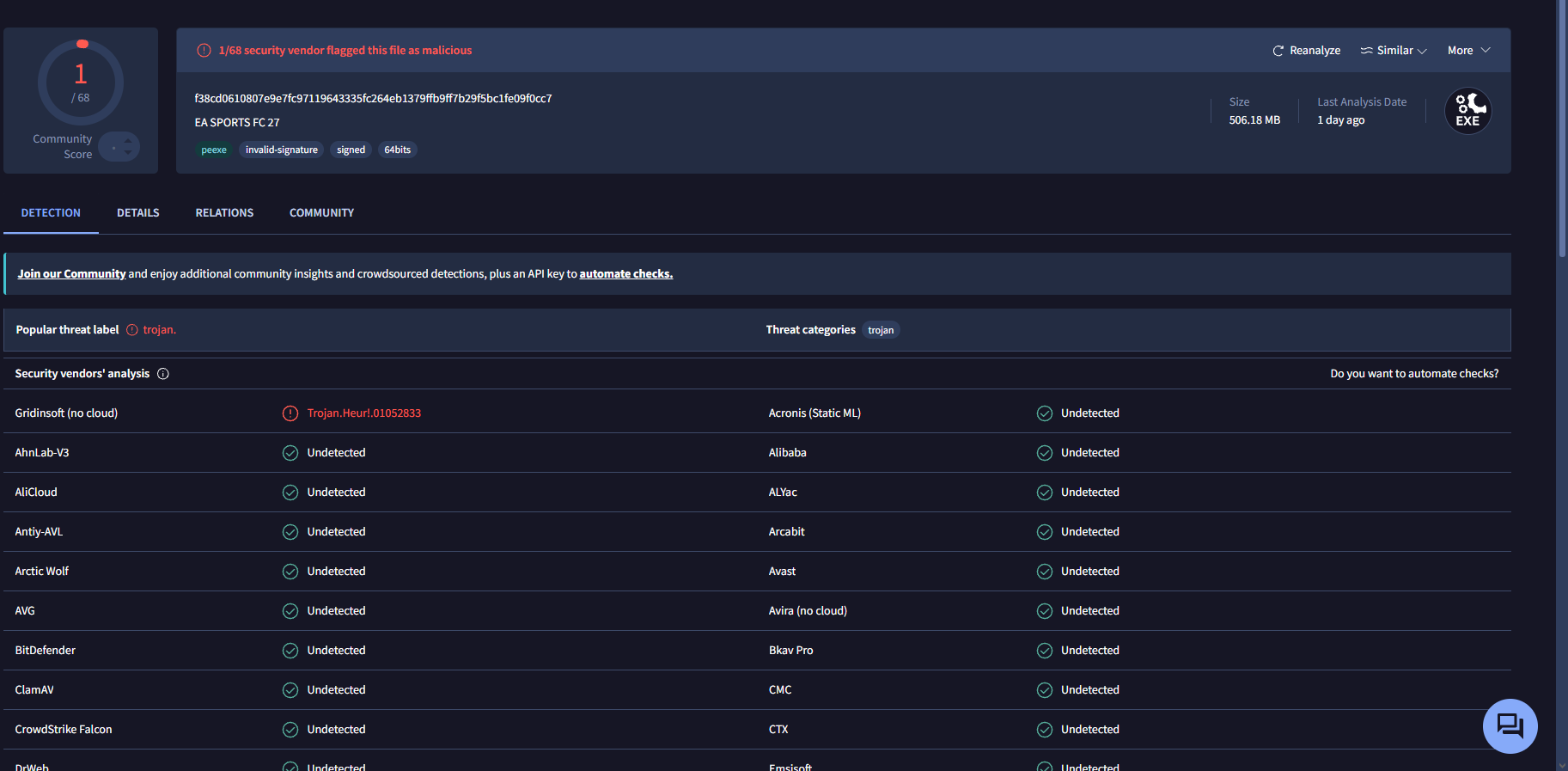Click the checkmark icon in the BitDefender row

pyautogui.click(x=290, y=651)
